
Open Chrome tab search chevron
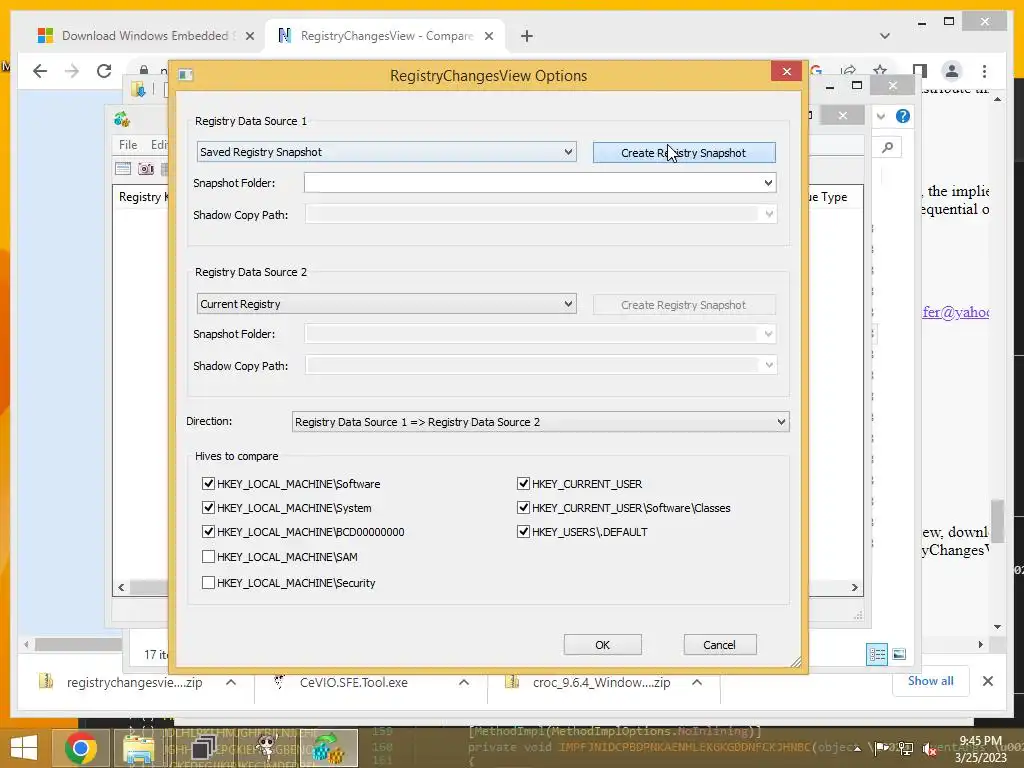885,36
